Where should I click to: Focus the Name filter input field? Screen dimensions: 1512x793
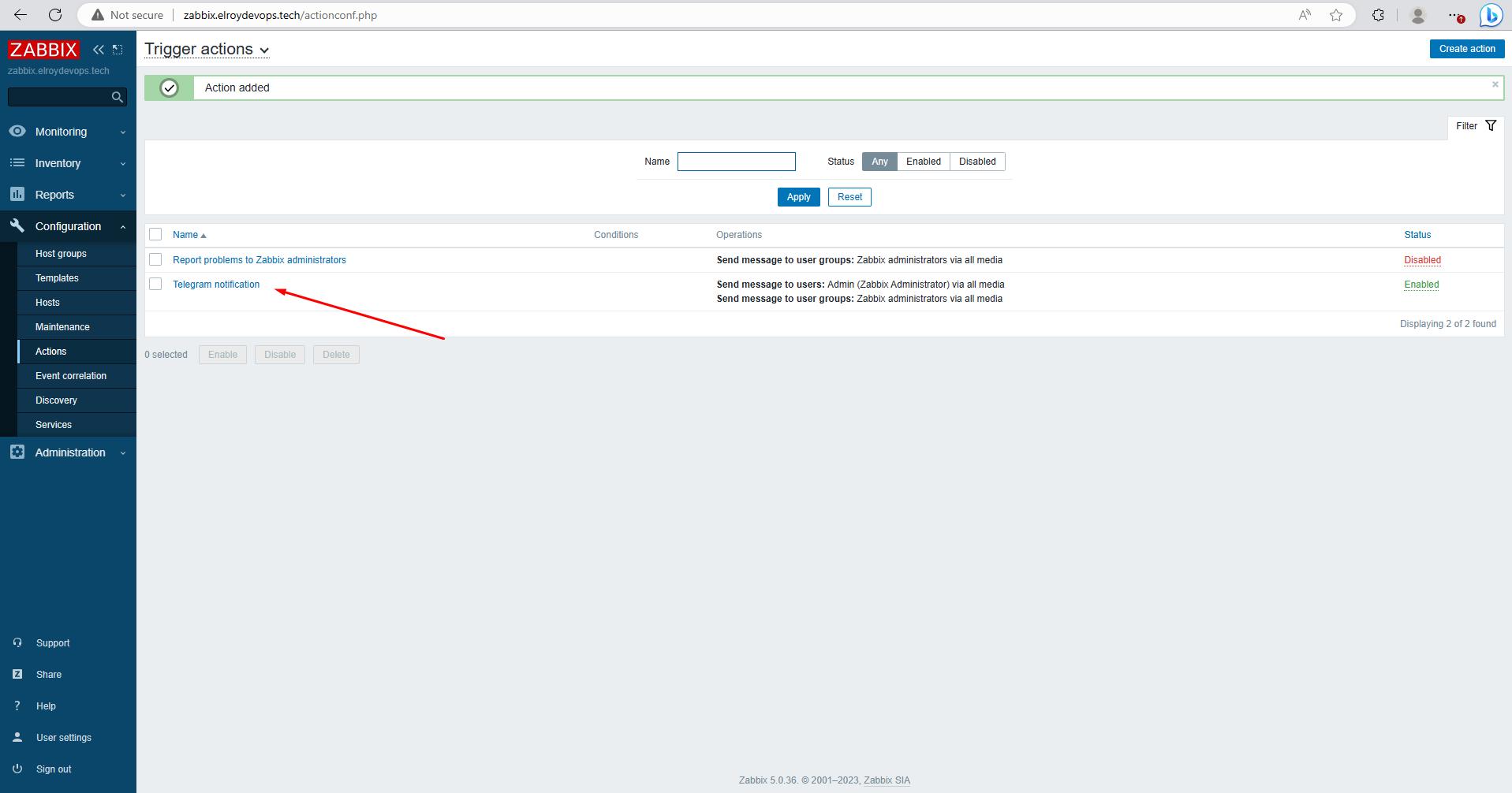click(x=737, y=162)
